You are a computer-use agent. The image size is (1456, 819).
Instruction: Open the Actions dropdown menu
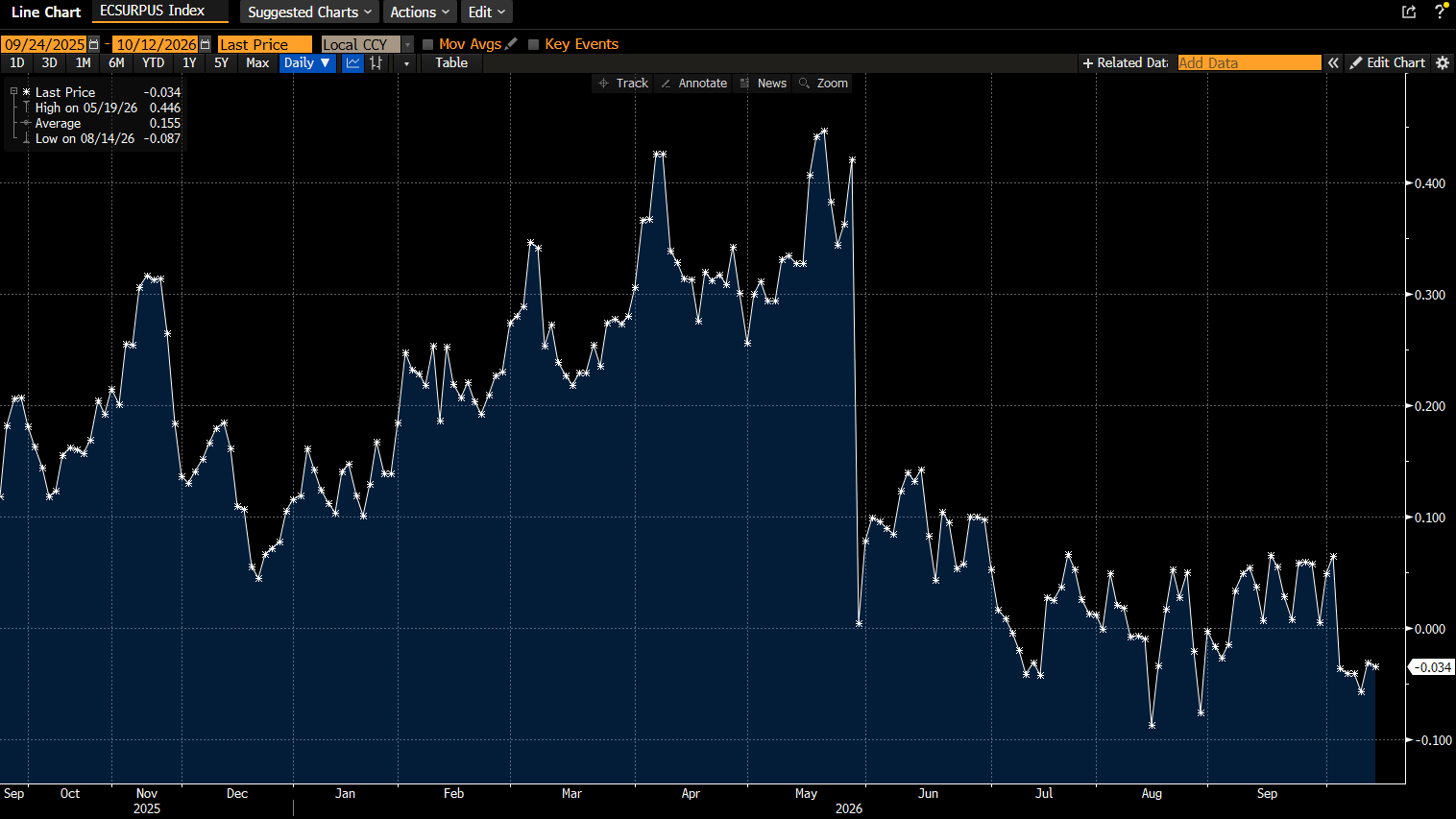[x=420, y=12]
